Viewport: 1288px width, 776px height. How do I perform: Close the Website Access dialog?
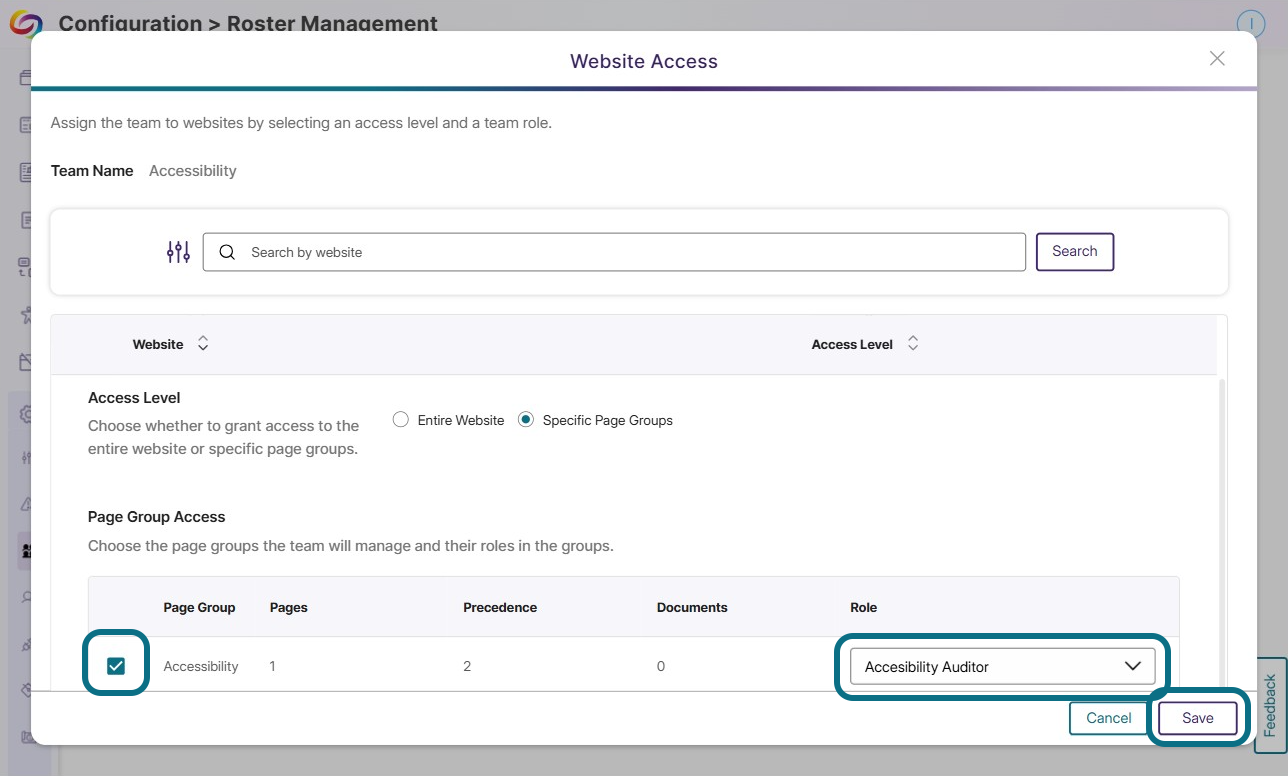click(1217, 58)
